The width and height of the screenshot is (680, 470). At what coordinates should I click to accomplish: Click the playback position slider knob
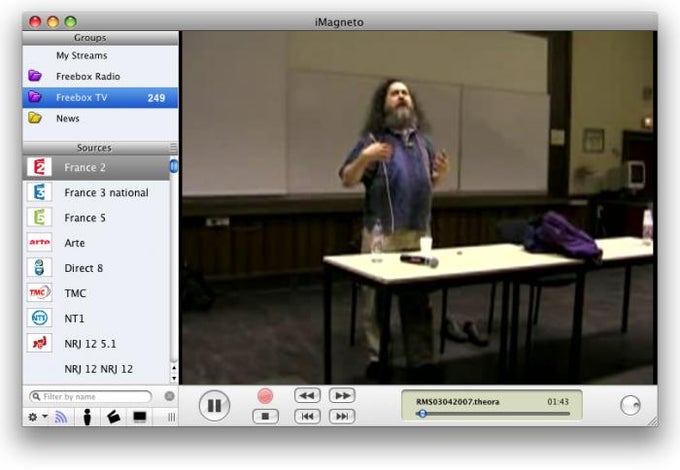[422, 414]
